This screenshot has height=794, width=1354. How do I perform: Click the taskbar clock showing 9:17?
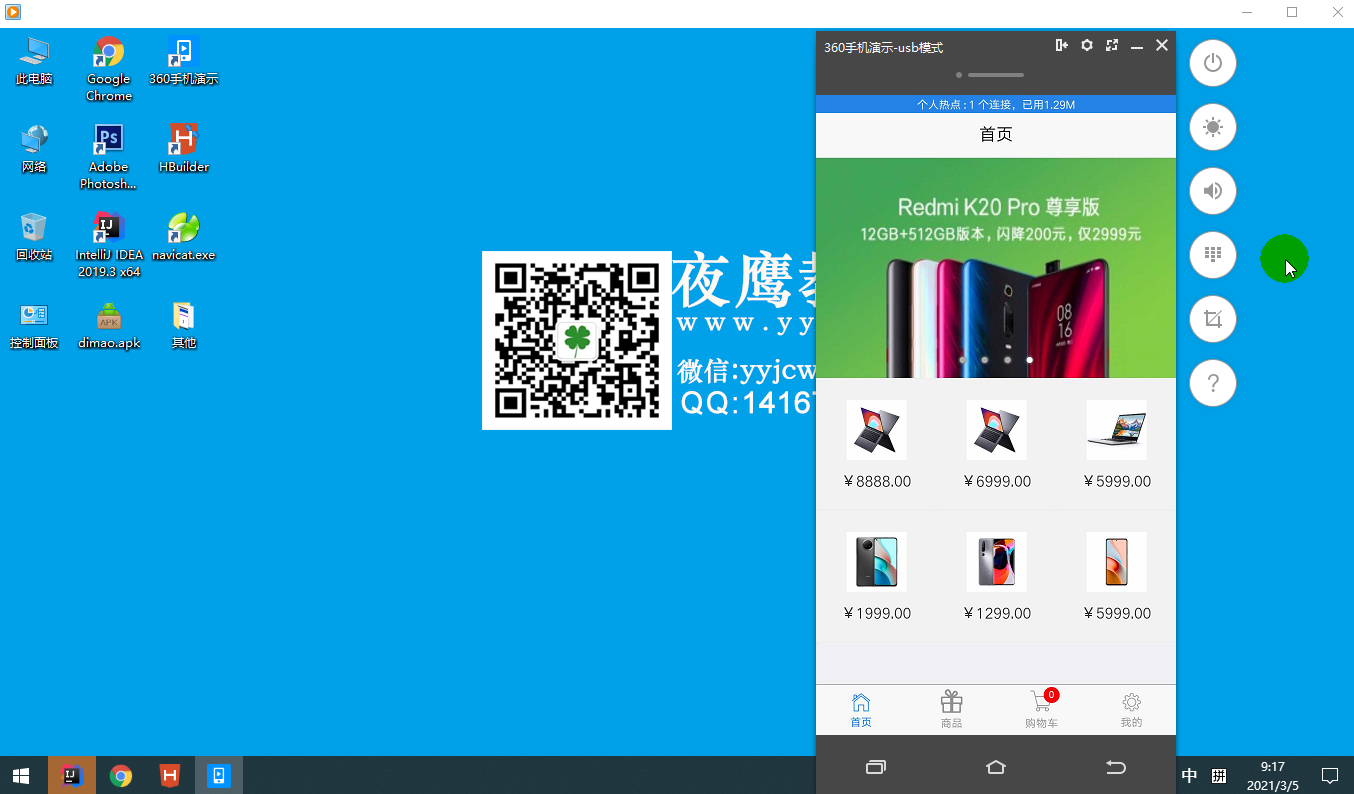click(1272, 775)
